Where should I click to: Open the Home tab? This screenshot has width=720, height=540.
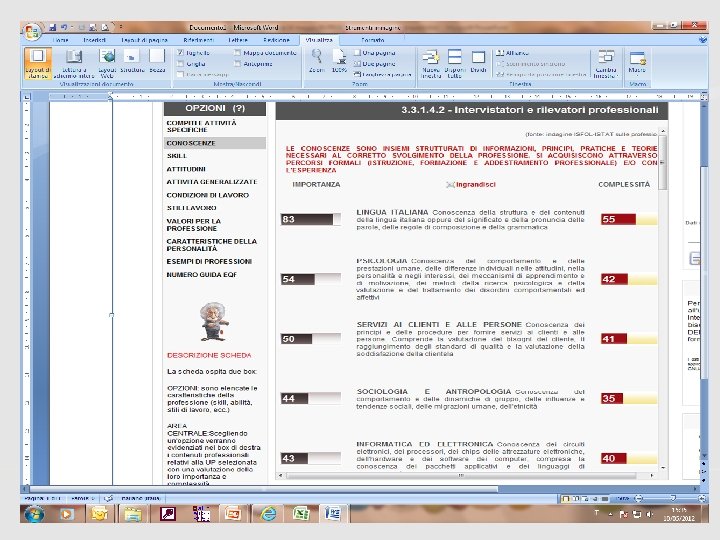(x=60, y=40)
